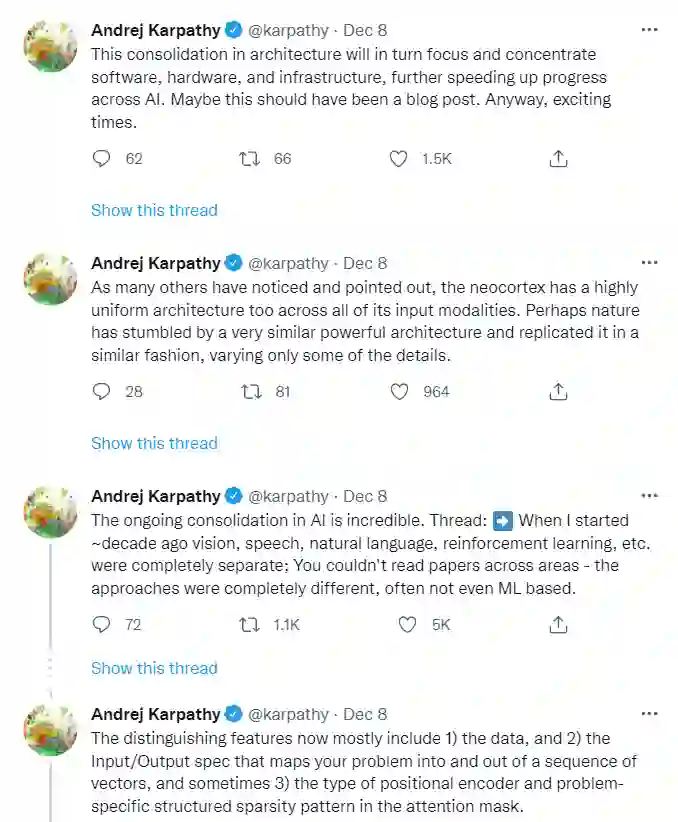Click 'Show this thread' under the first tweet
This screenshot has height=822, width=678.
(154, 210)
